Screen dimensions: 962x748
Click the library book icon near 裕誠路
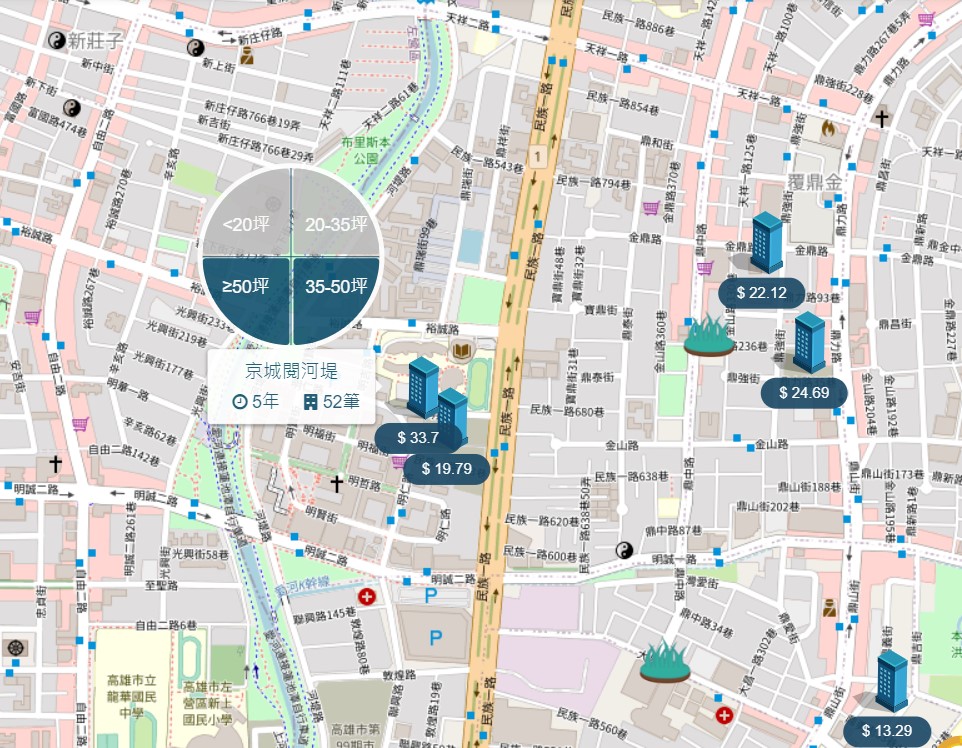click(x=461, y=352)
